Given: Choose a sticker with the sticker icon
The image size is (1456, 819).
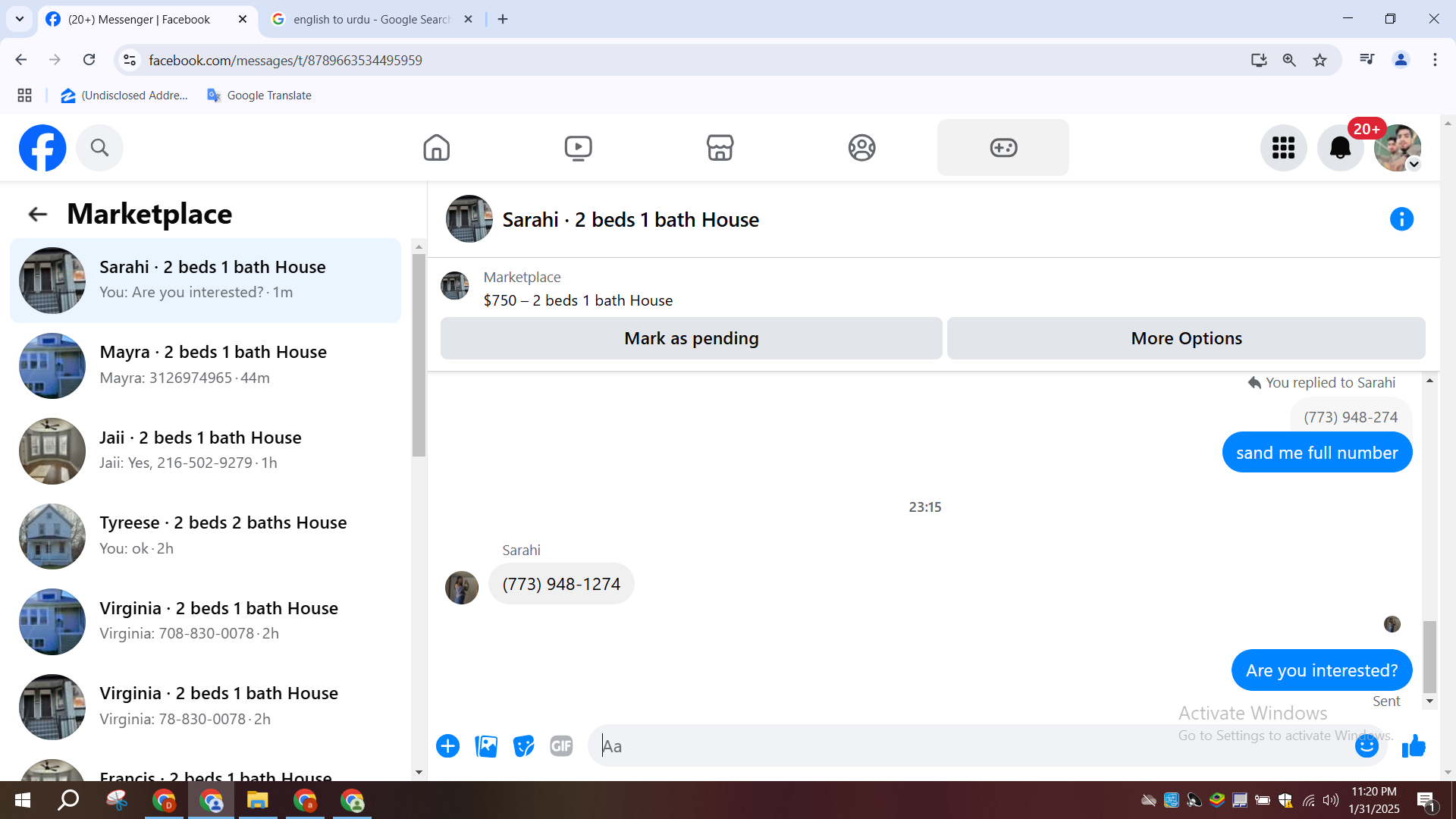Looking at the screenshot, I should (523, 746).
